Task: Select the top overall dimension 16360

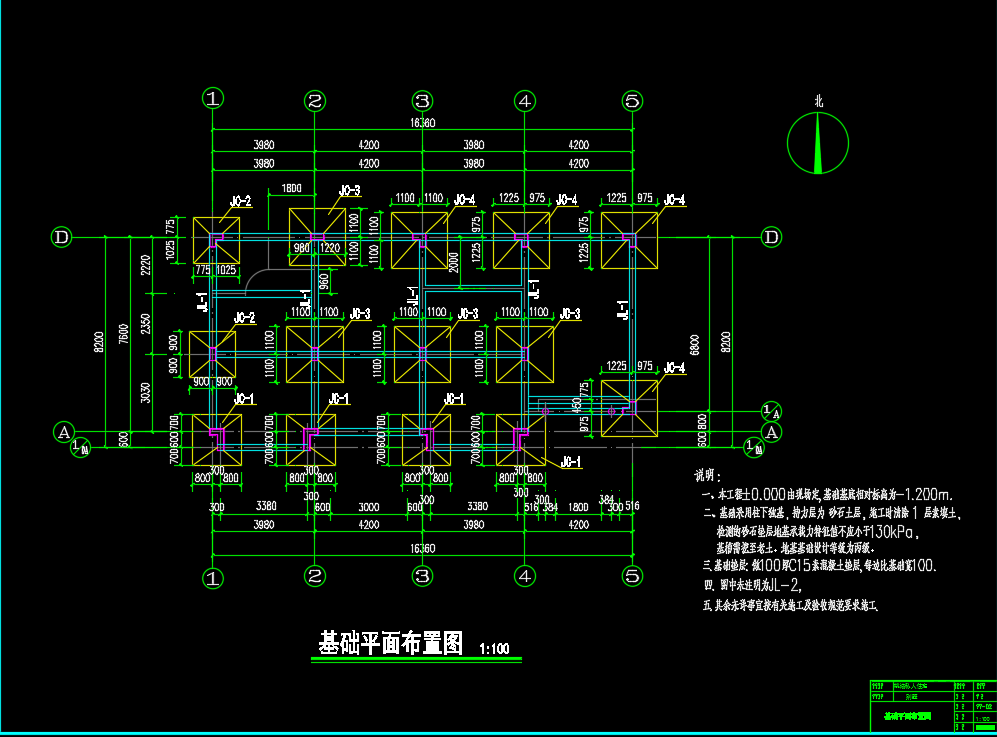Action: coord(423,123)
